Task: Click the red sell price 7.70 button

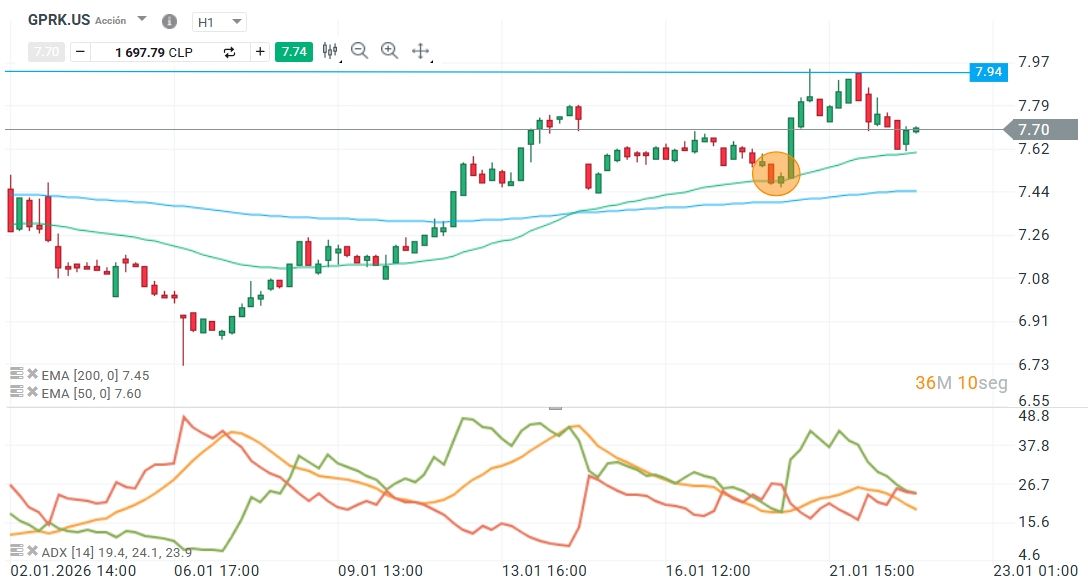Action: click(46, 52)
